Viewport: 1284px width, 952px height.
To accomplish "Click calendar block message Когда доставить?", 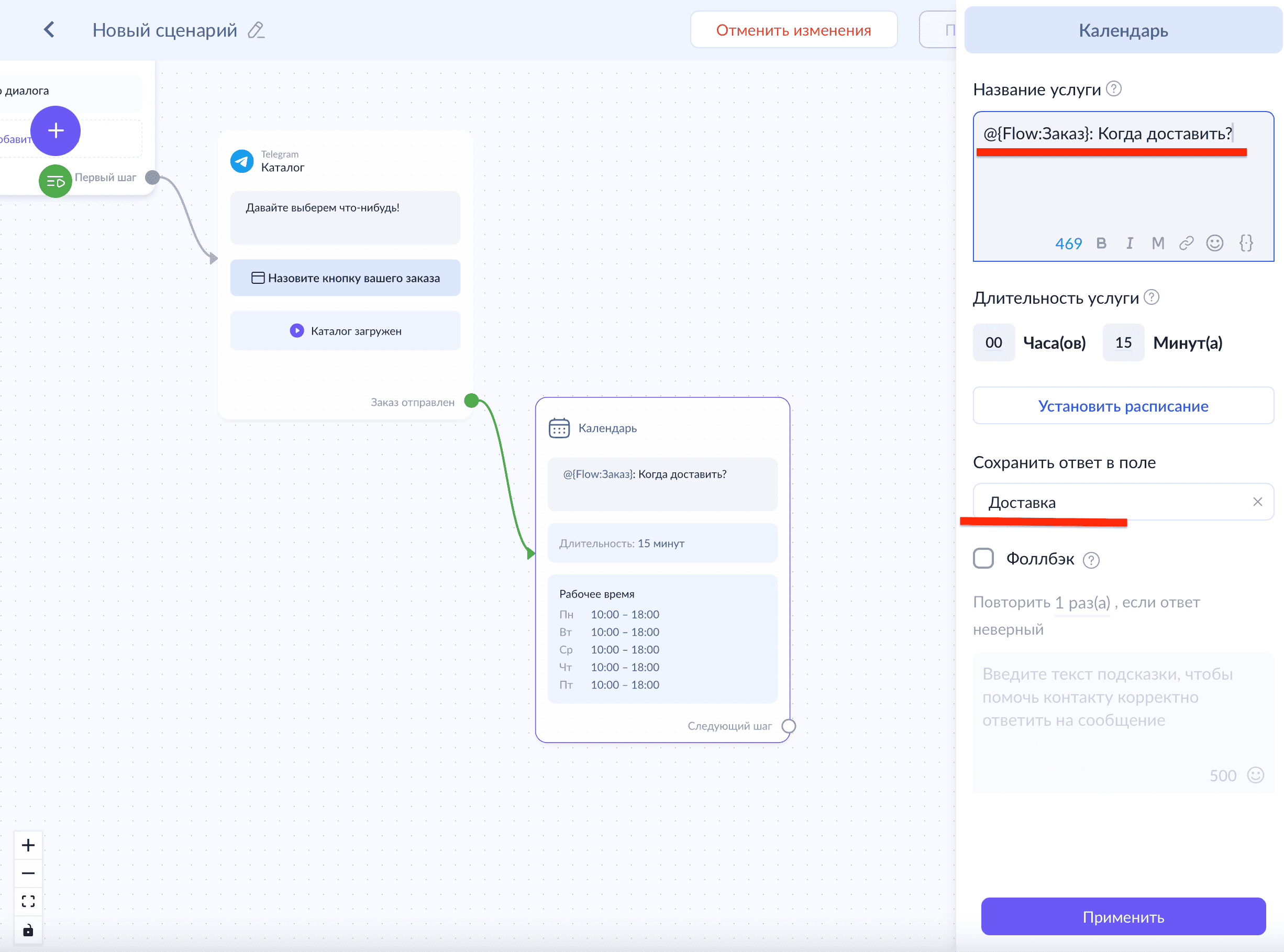I will (662, 484).
